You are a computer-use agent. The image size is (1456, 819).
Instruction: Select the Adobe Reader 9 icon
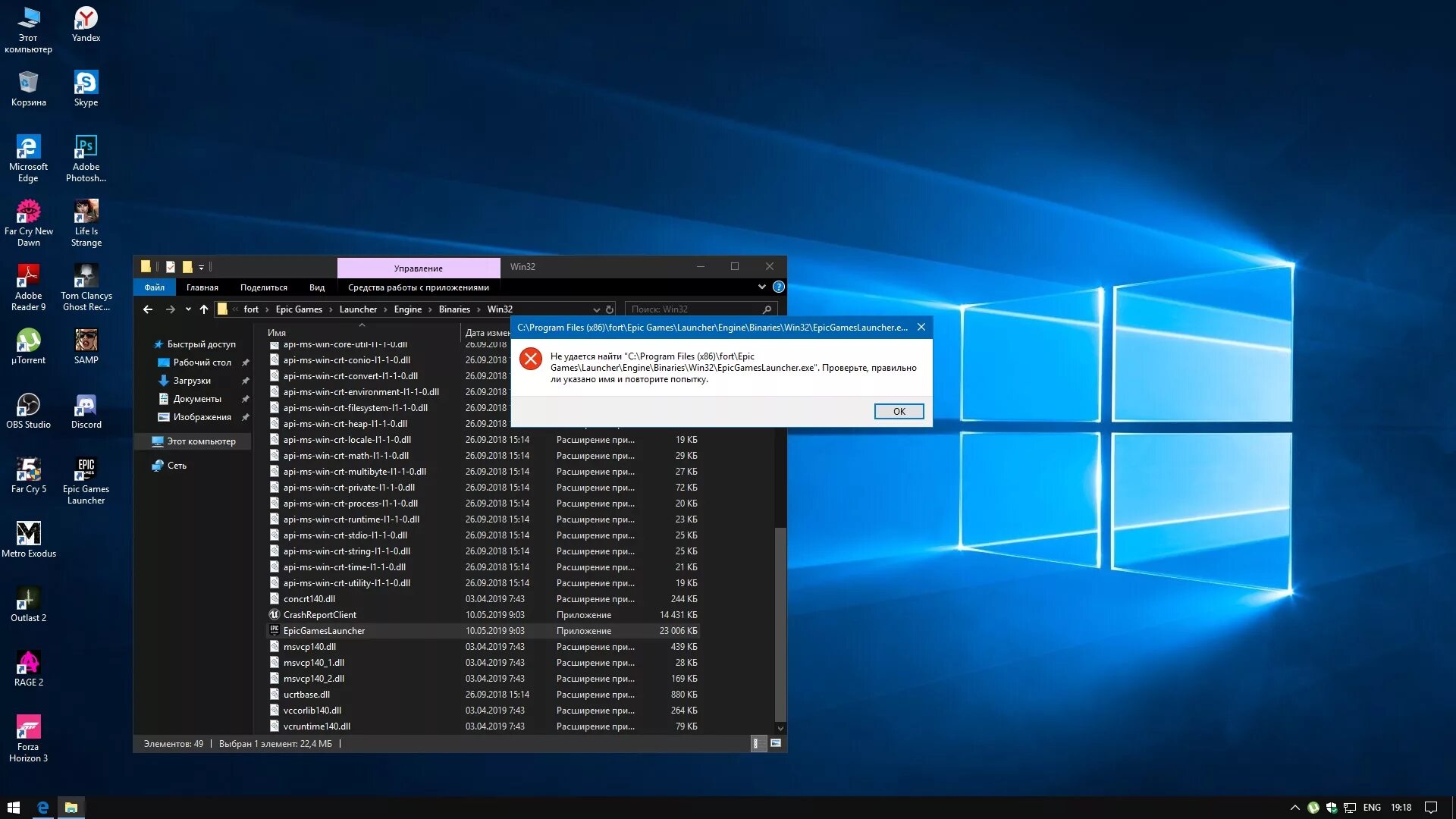point(28,287)
